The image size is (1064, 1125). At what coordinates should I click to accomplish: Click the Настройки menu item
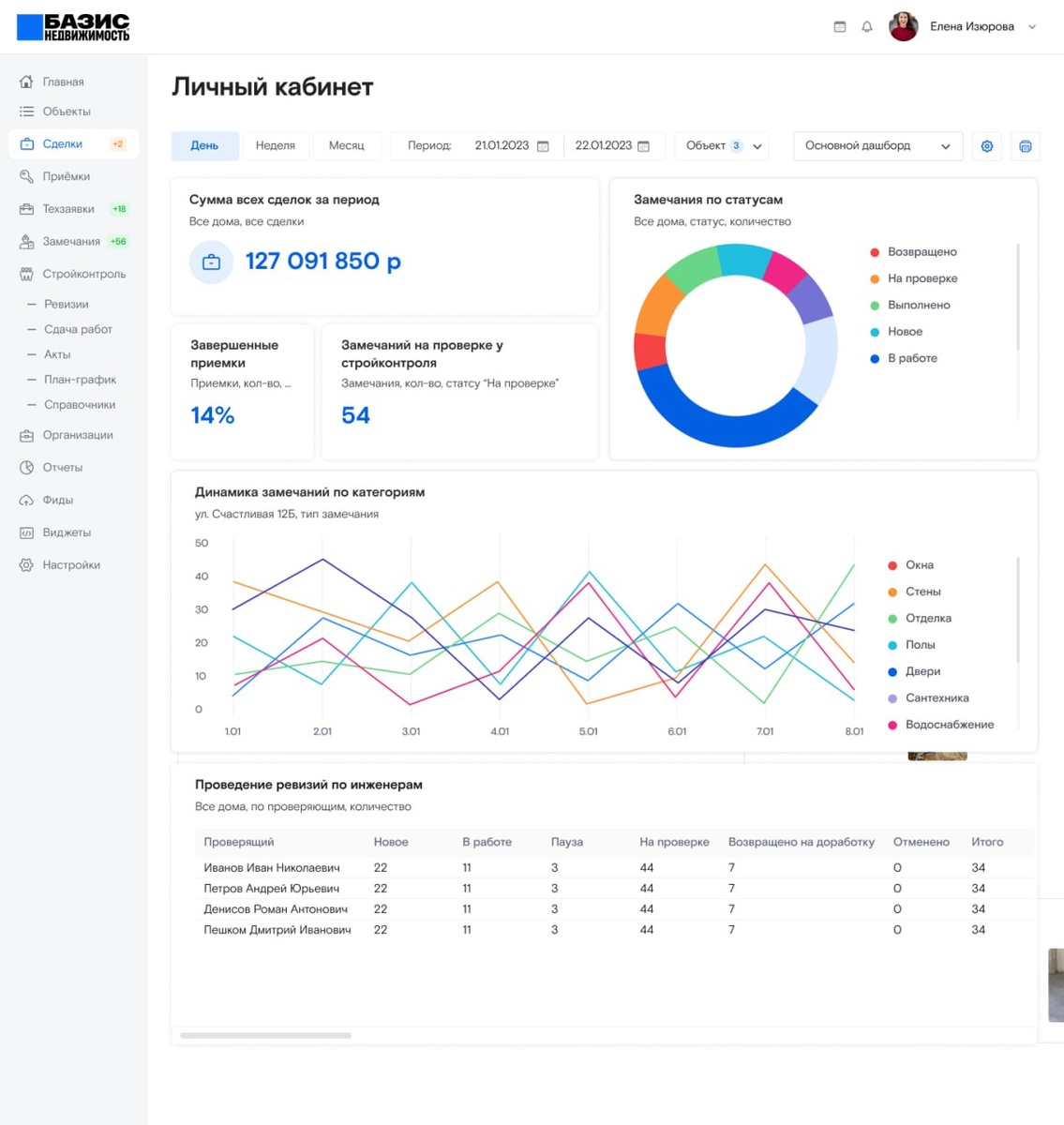tap(71, 565)
